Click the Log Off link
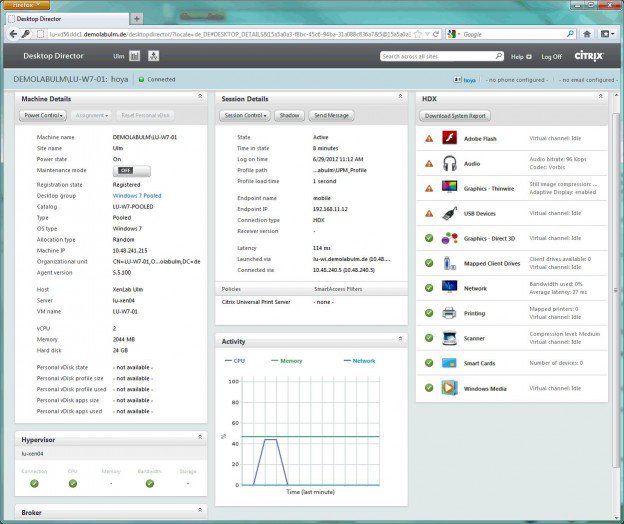624x524 pixels. coord(552,56)
